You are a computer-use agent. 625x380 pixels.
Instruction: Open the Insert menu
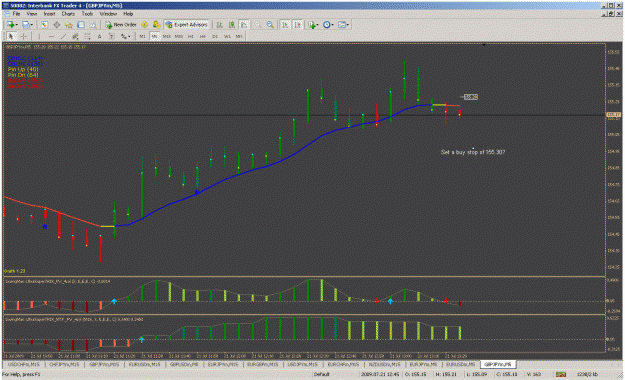[49, 14]
